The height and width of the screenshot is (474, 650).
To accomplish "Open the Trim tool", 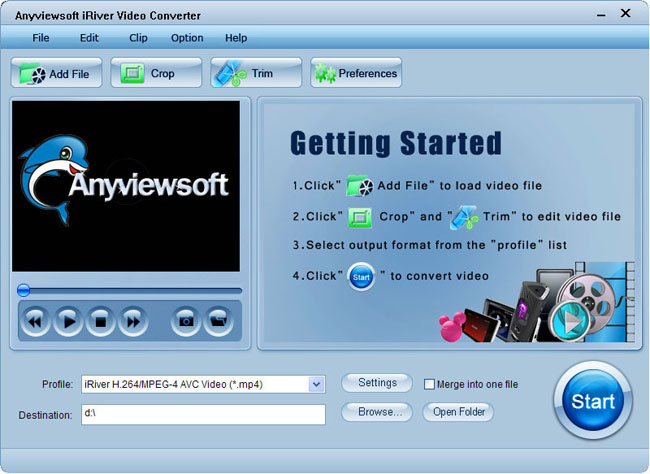I will point(256,73).
